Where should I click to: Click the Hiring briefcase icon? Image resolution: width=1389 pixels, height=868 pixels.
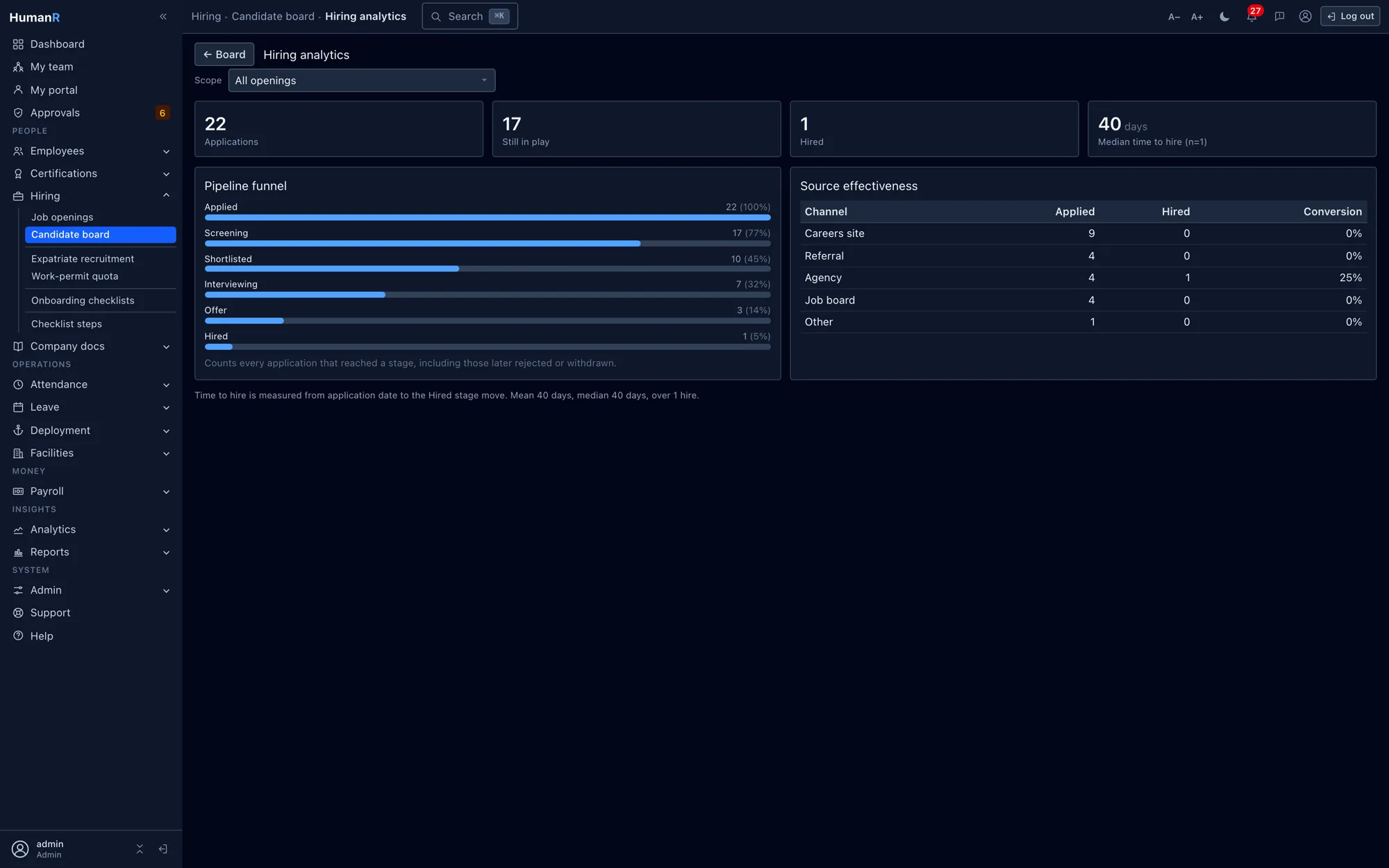pos(18,196)
